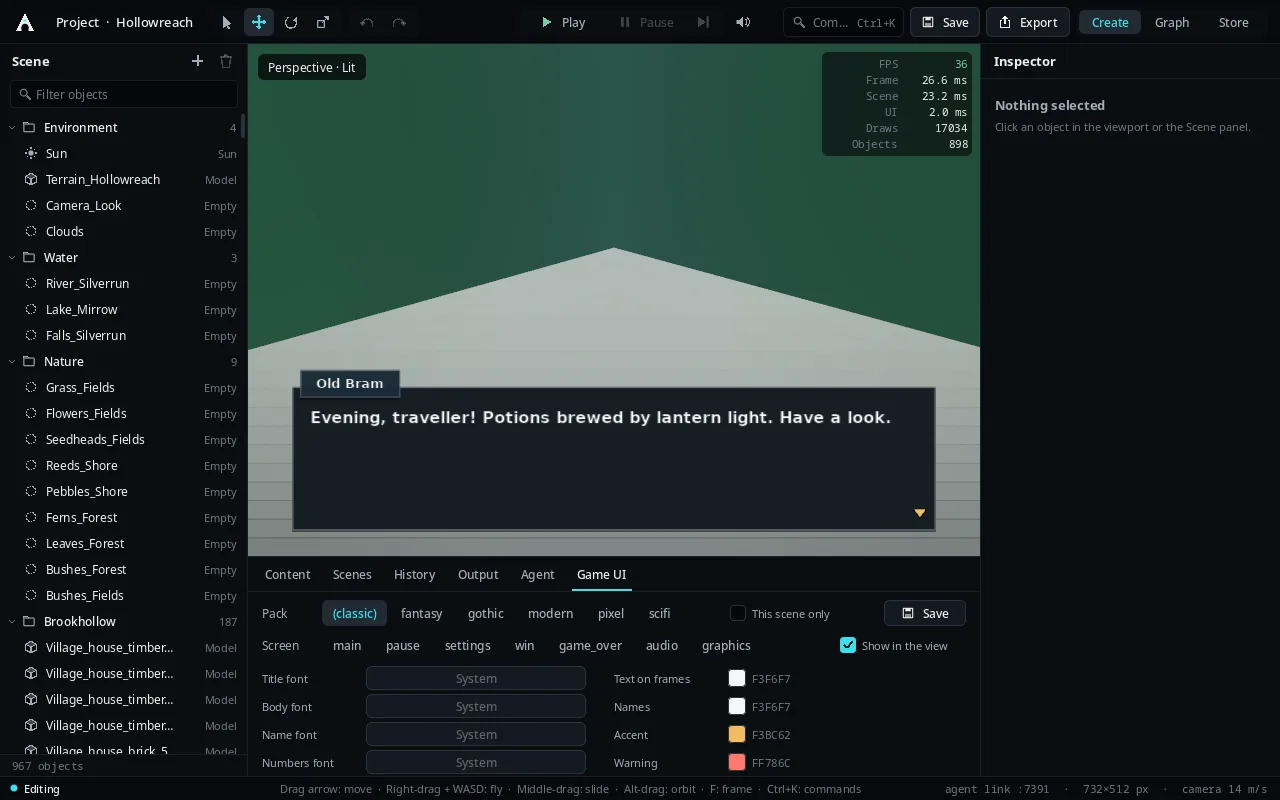Step forward one frame
The height and width of the screenshot is (800, 1280).
pos(703,22)
